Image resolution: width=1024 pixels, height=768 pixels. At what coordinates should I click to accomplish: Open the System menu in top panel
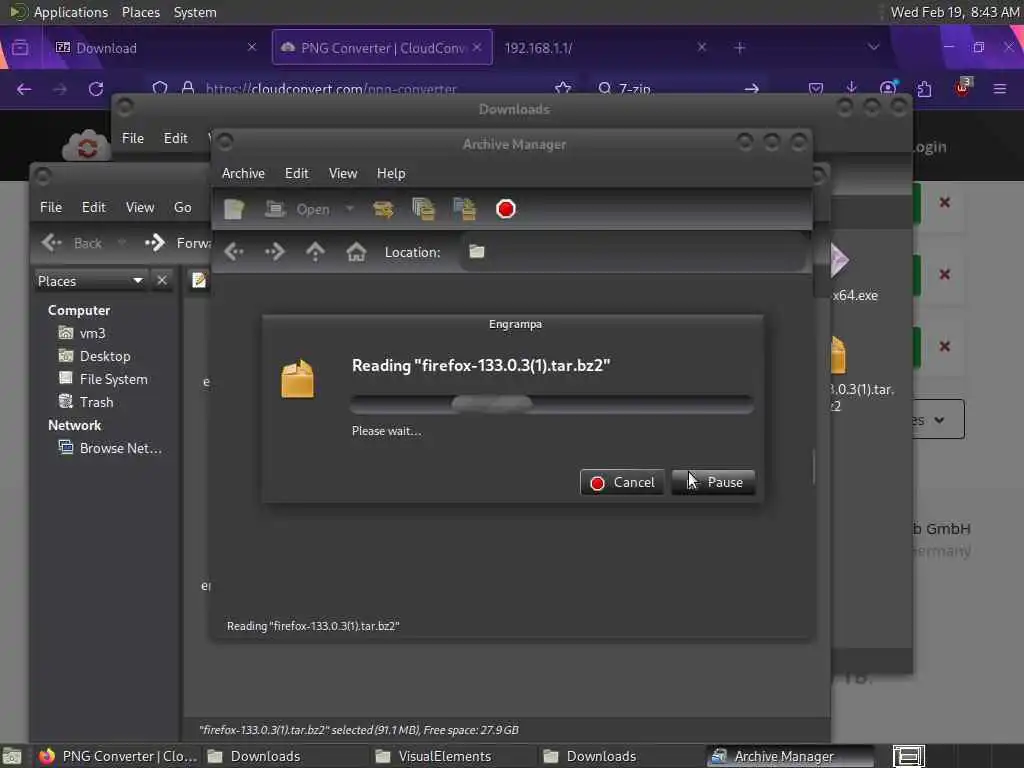[195, 12]
